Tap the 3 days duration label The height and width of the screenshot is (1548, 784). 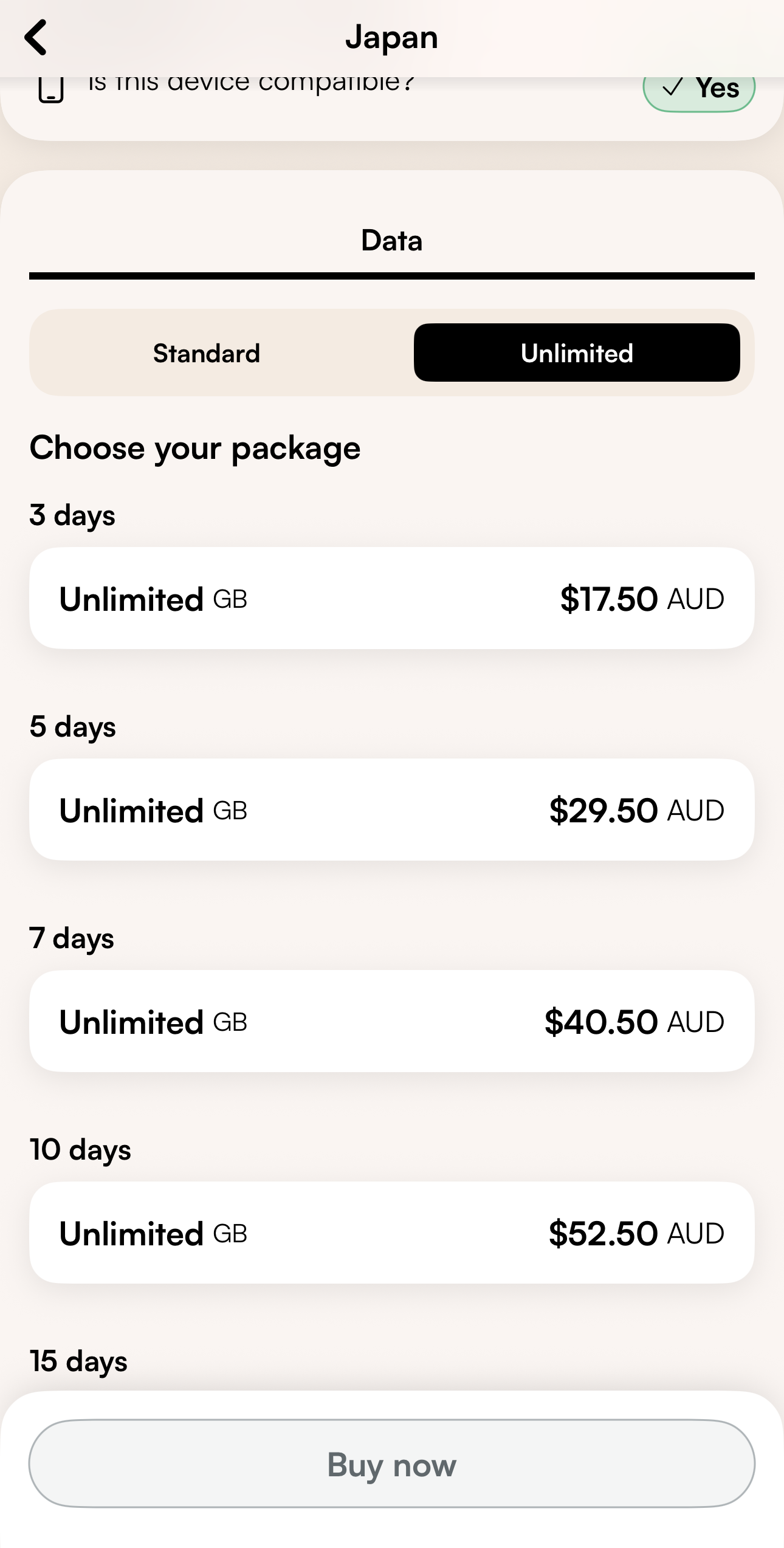72,515
